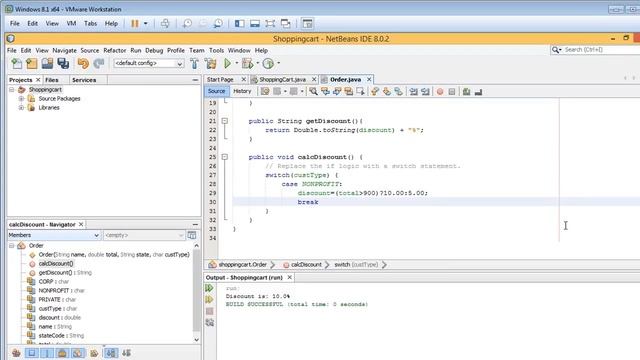
Task: Click Find Previous Occurrence editor icon
Action: tap(325, 91)
